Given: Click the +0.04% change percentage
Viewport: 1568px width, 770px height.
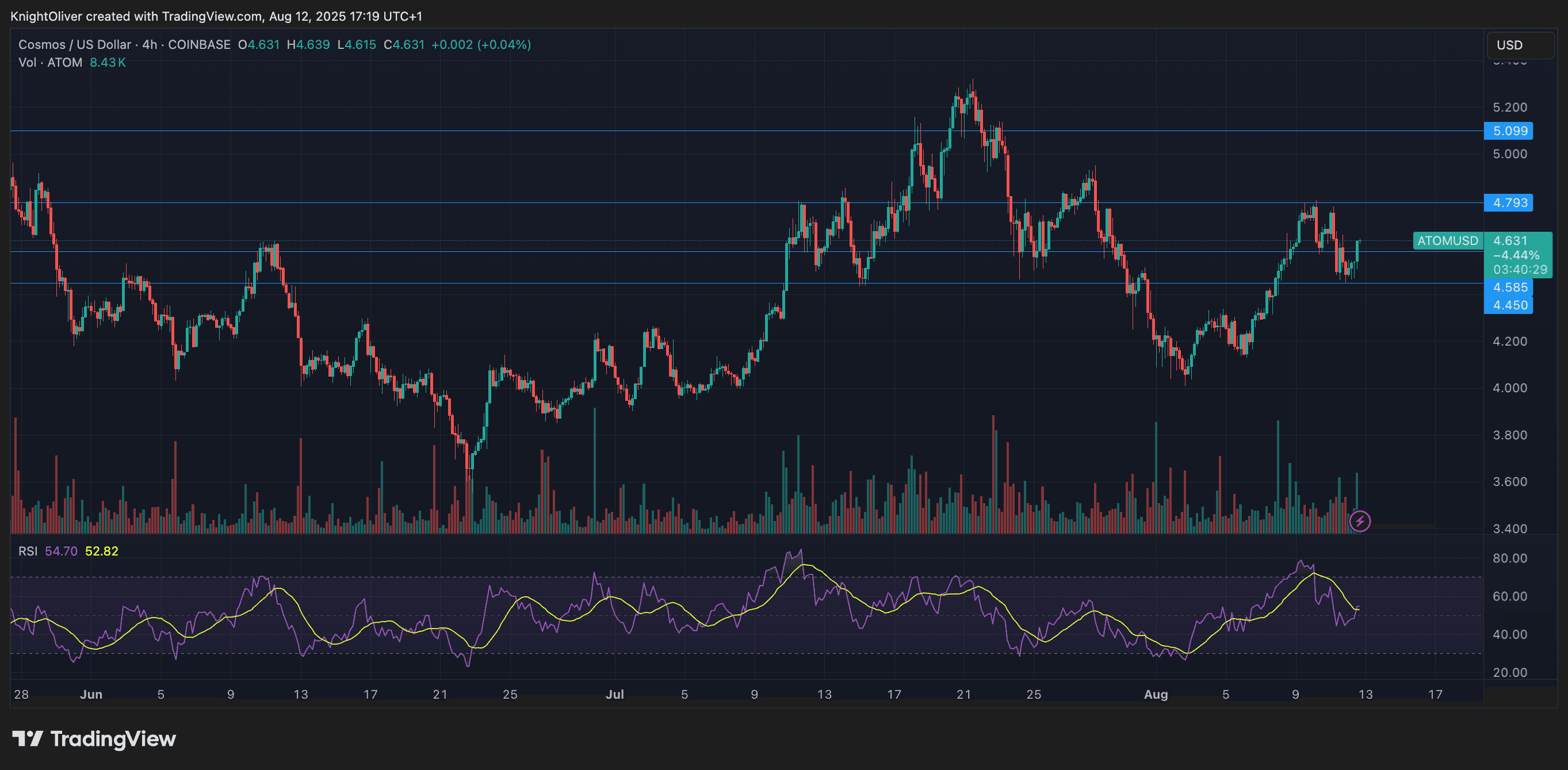Looking at the screenshot, I should [x=503, y=44].
